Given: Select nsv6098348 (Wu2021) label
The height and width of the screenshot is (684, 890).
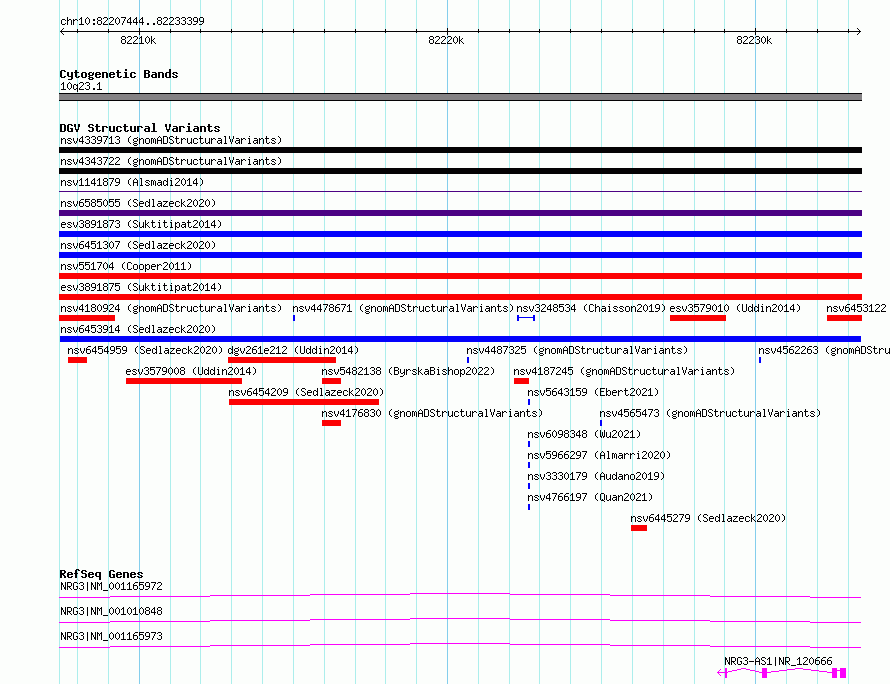Looking at the screenshot, I should 584,434.
